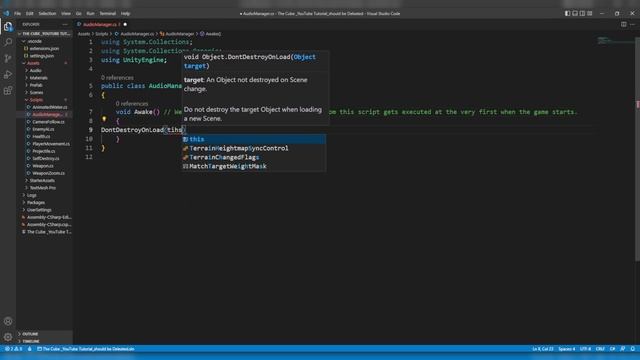Open the Help menu
This screenshot has height=360, width=640.
click(125, 13)
